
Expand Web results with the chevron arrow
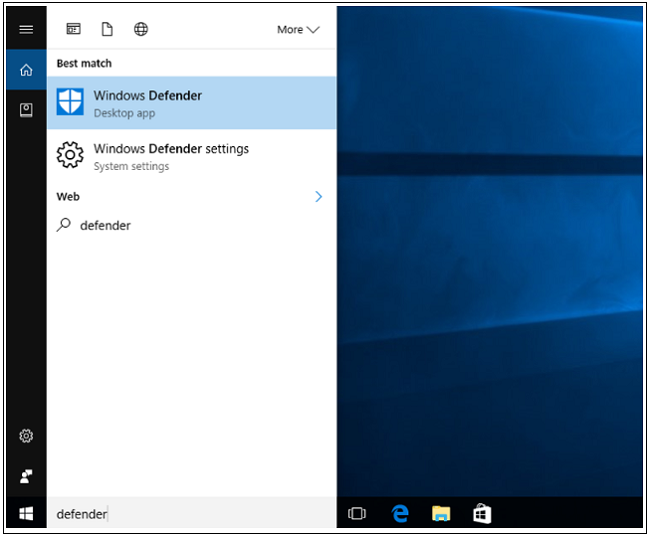[x=318, y=197]
